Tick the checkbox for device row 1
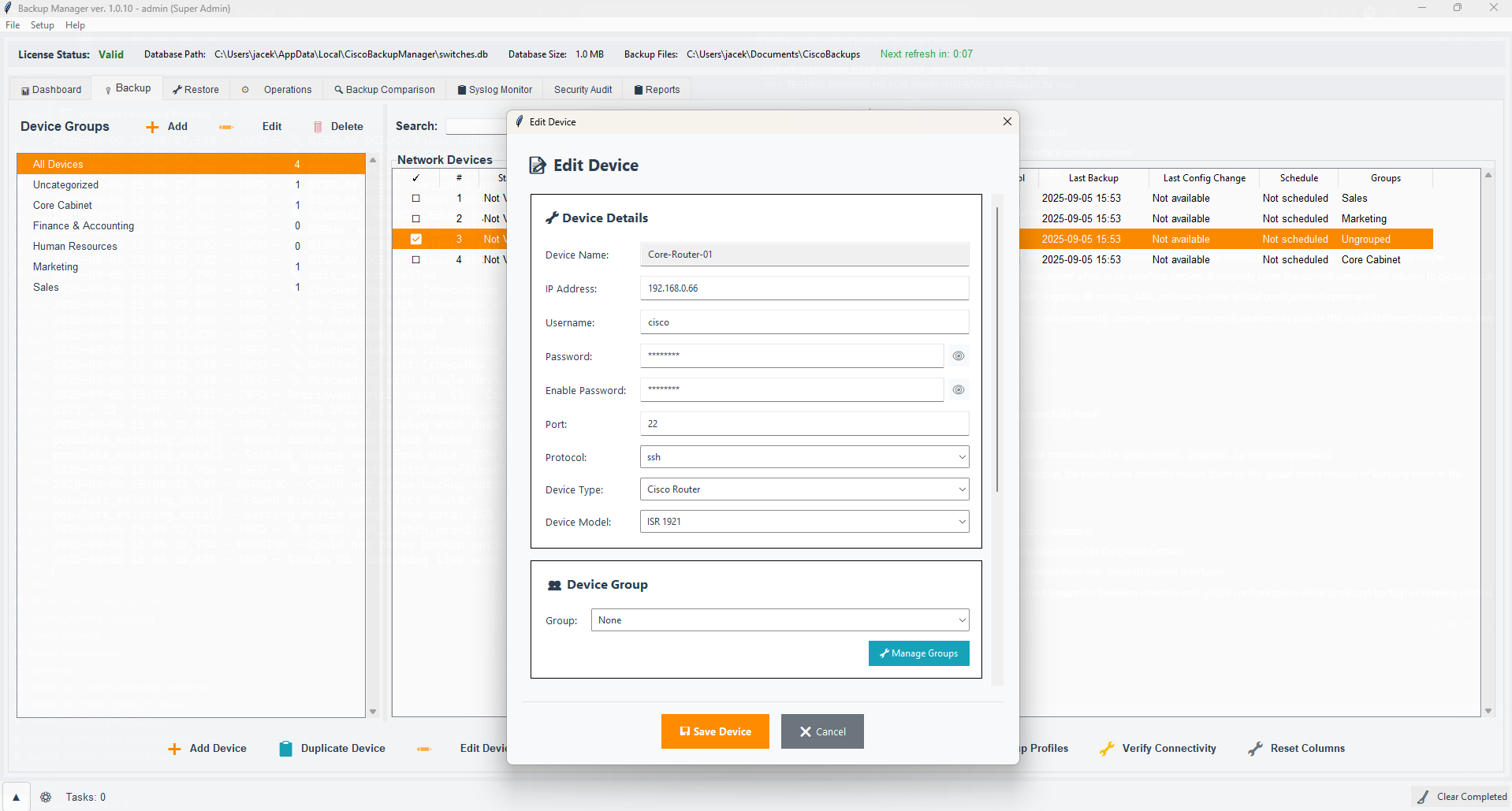 pyautogui.click(x=416, y=199)
